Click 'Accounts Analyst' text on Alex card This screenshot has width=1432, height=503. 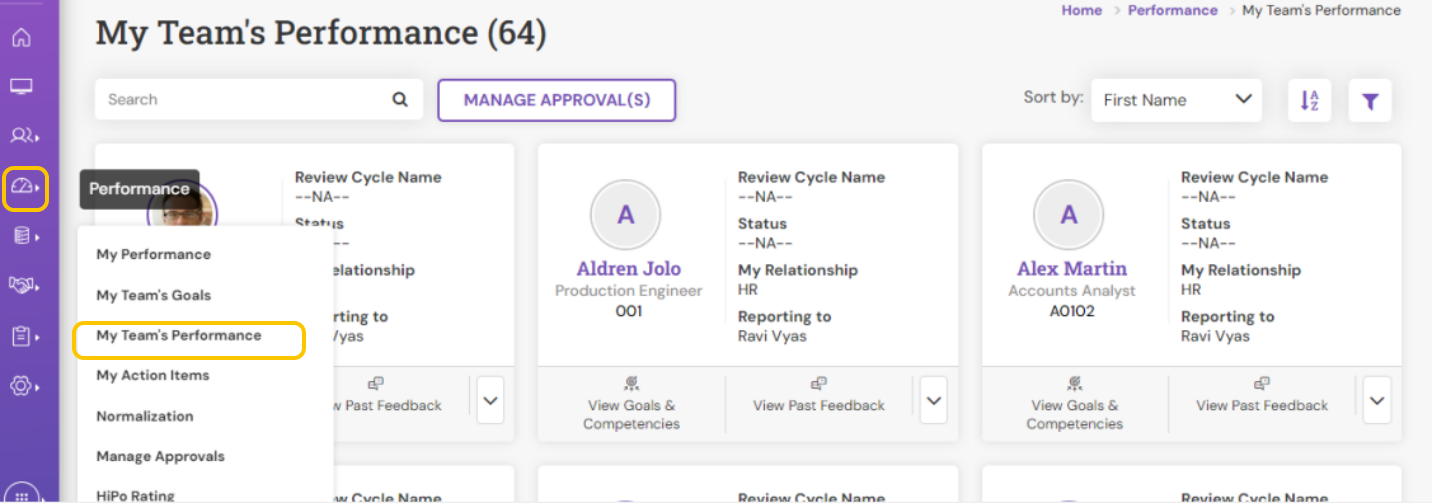tap(1072, 291)
